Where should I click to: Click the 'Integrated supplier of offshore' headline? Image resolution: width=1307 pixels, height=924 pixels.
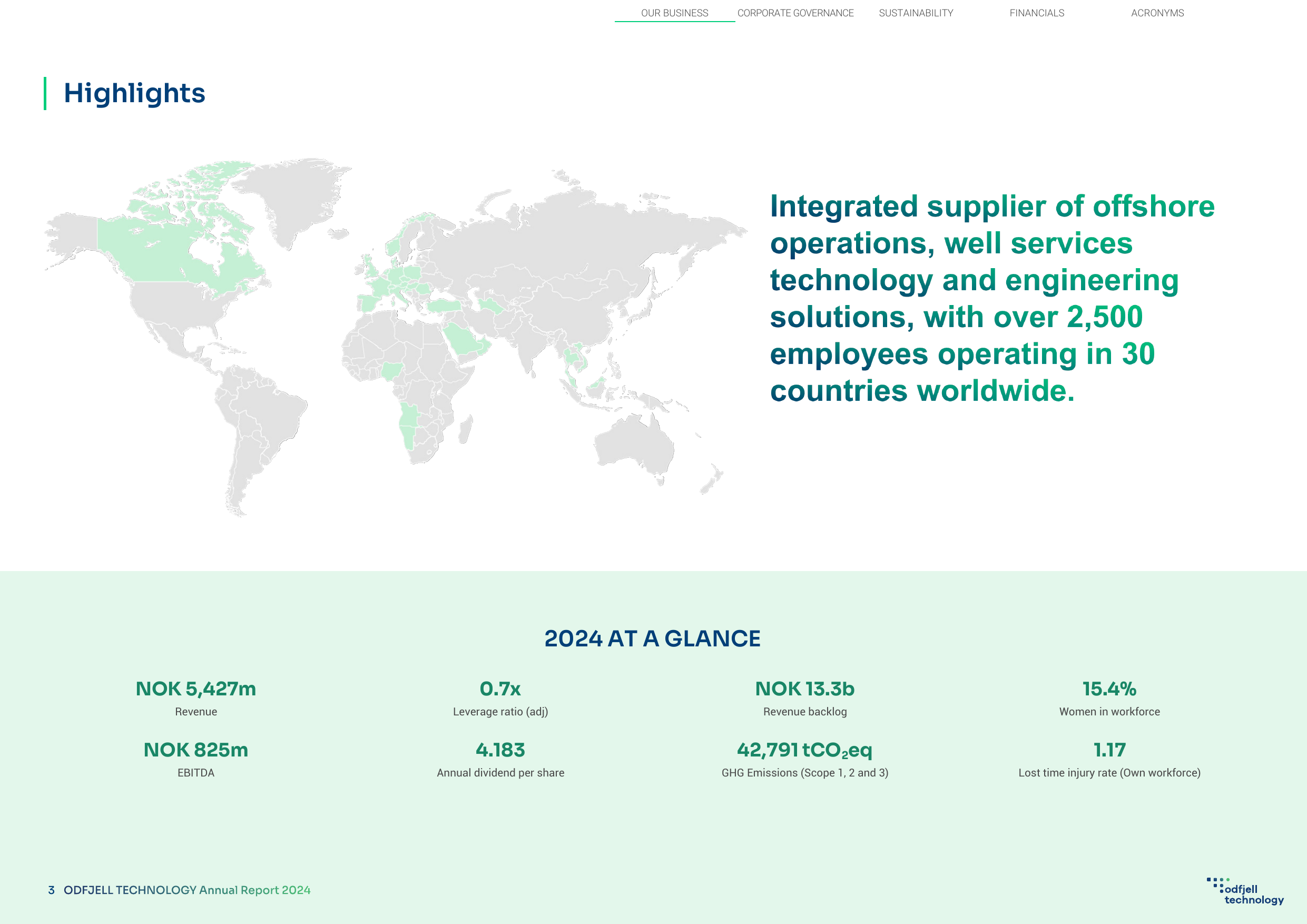click(992, 206)
